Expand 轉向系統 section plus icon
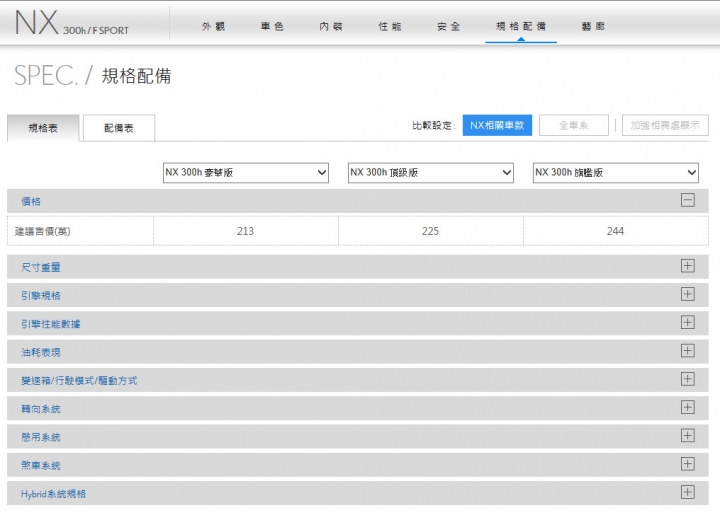 [x=687, y=408]
